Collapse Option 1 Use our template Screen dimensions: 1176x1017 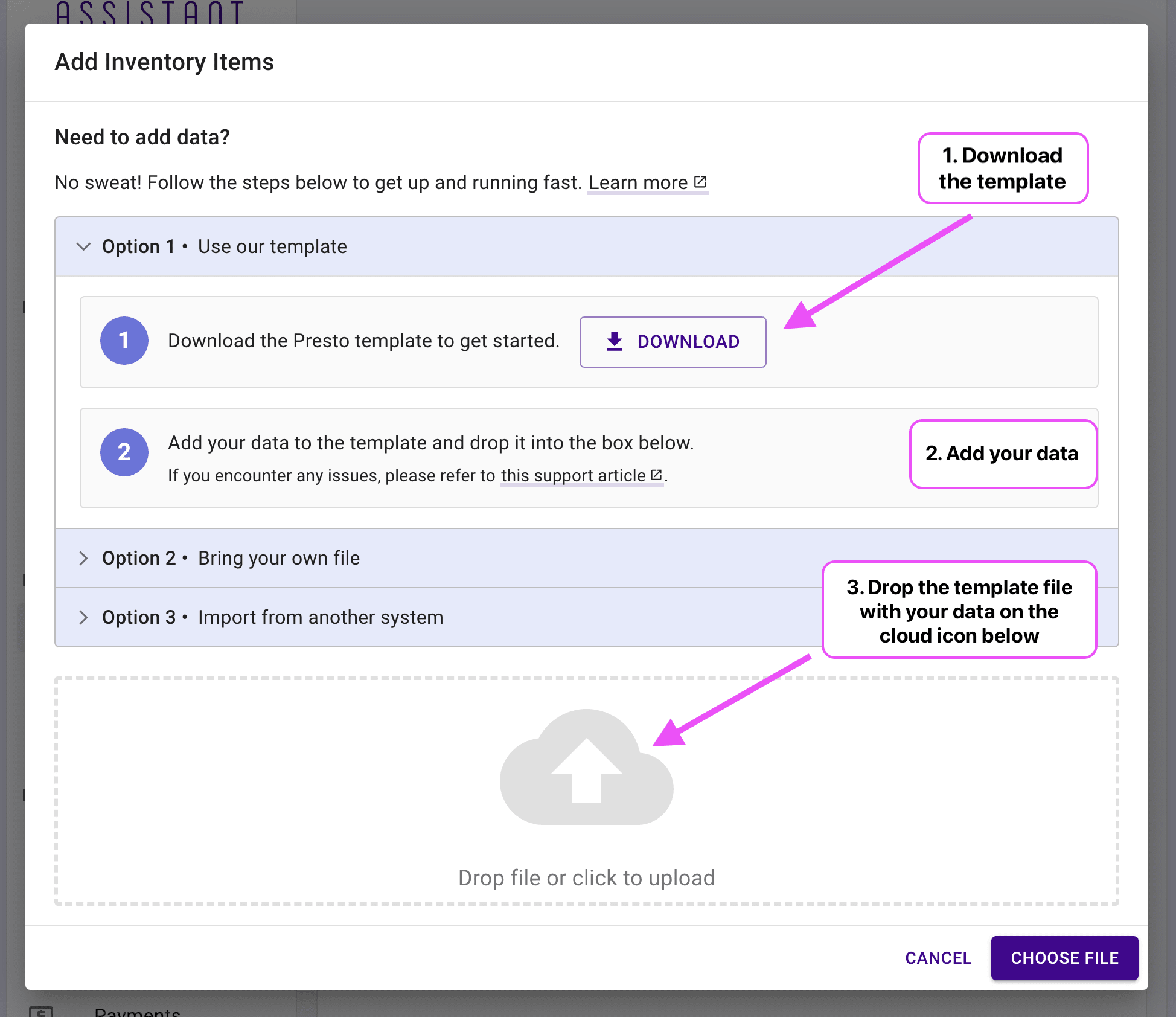click(x=83, y=246)
